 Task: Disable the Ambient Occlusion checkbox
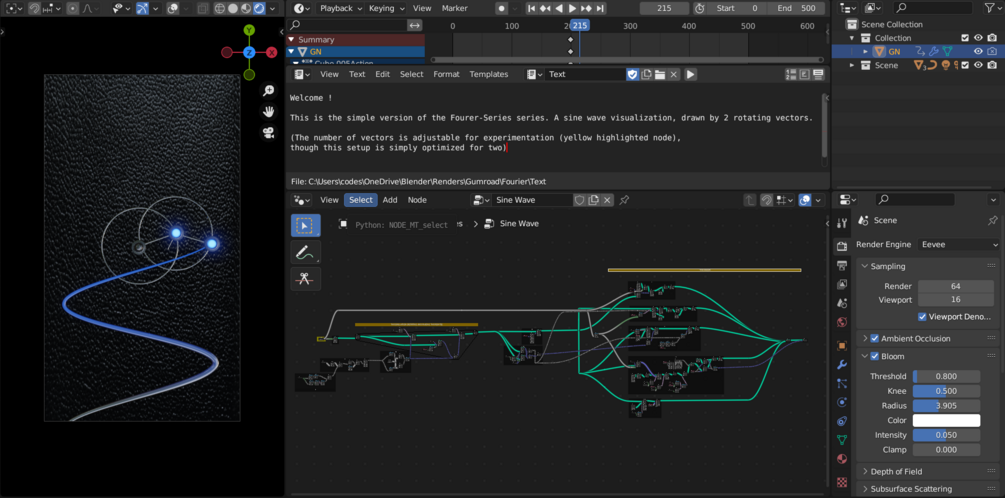(874, 338)
